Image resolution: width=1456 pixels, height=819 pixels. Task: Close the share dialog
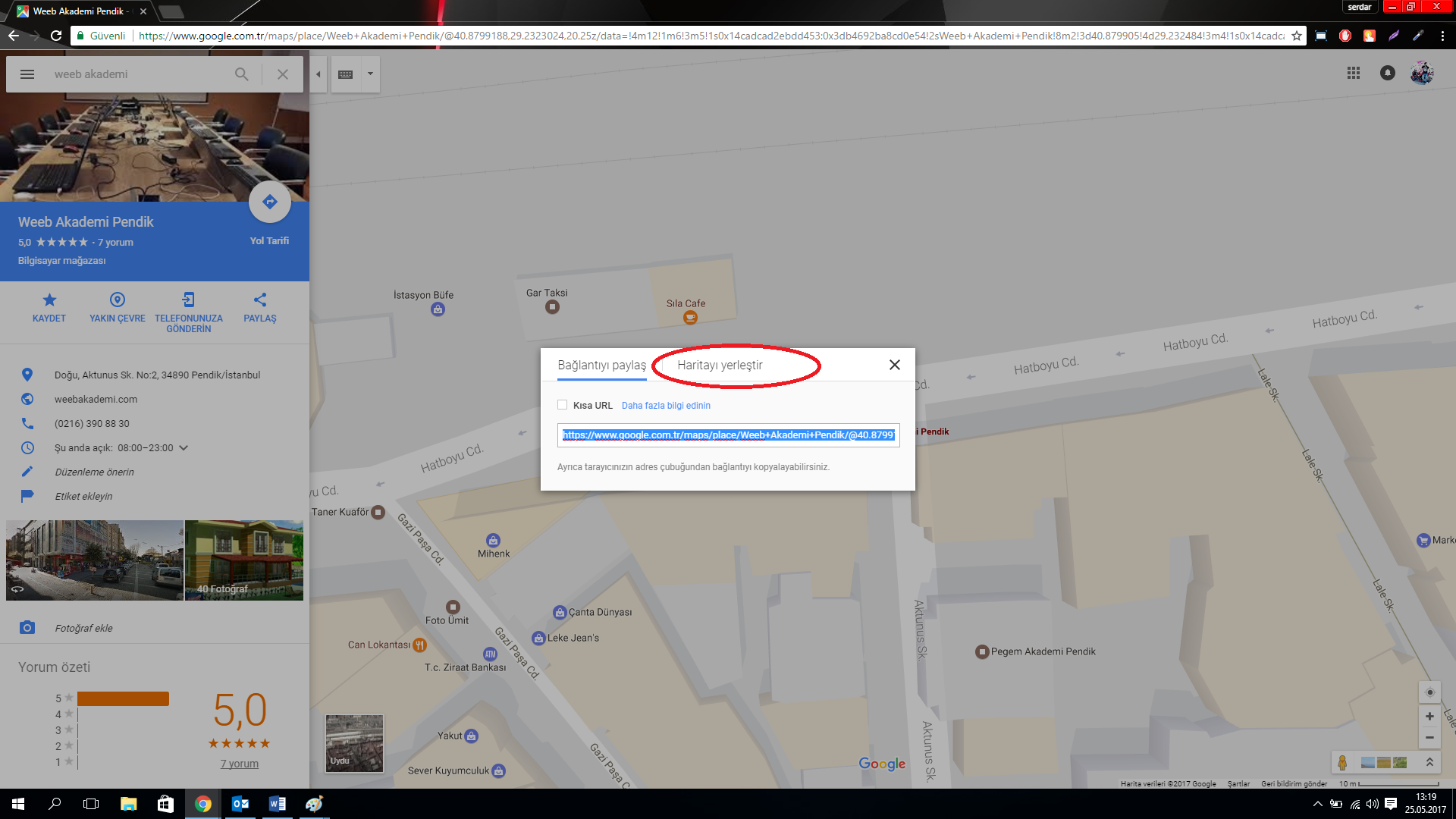coord(895,365)
